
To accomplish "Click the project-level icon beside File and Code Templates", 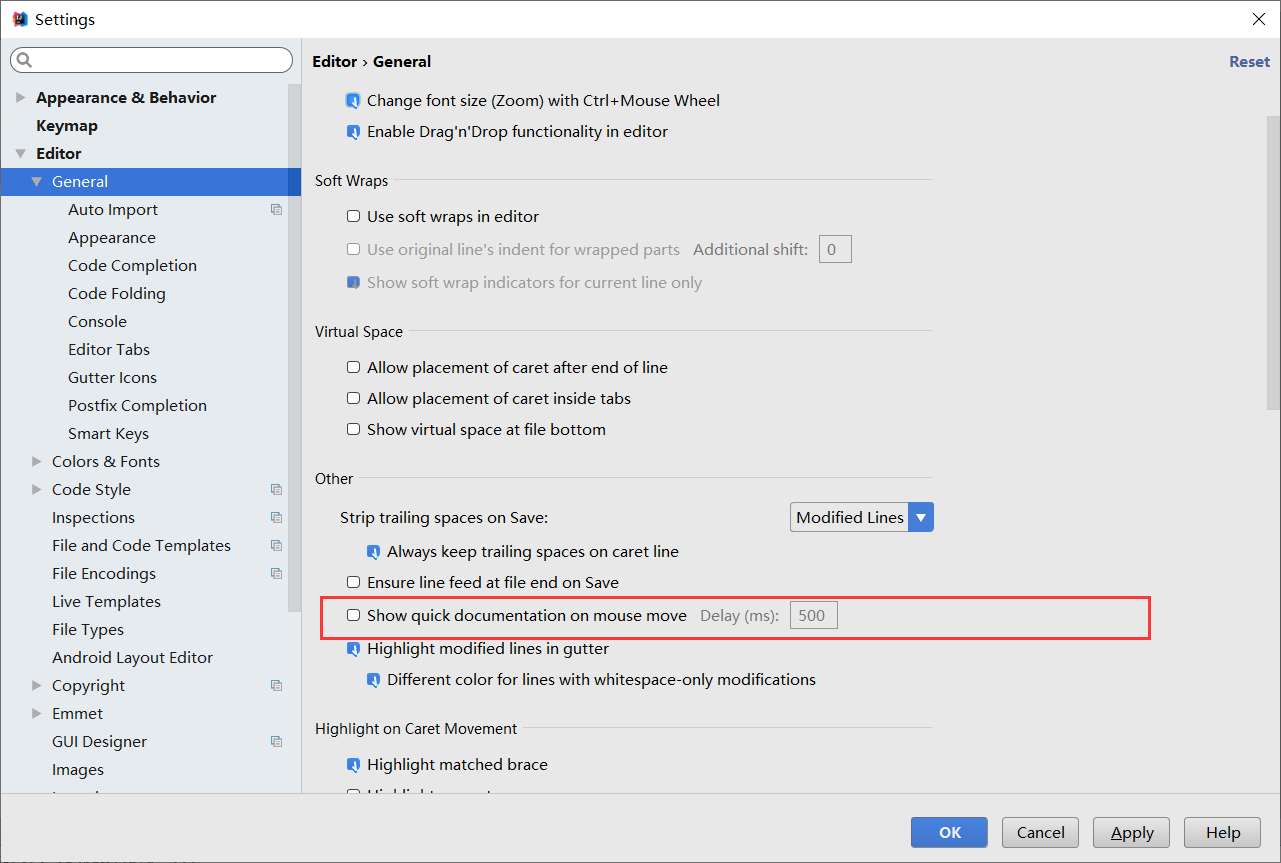I will [276, 546].
